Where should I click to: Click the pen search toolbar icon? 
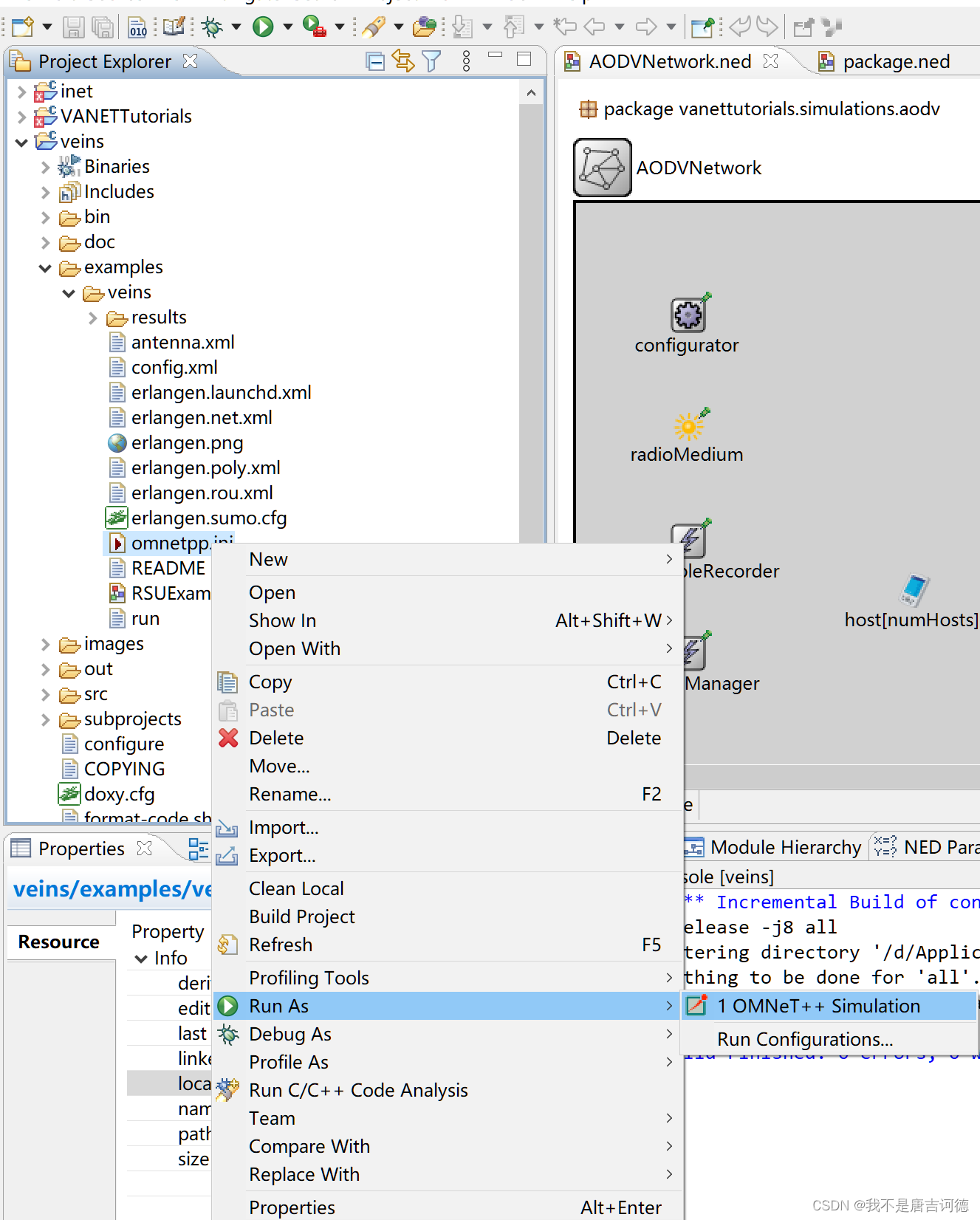coord(374,27)
